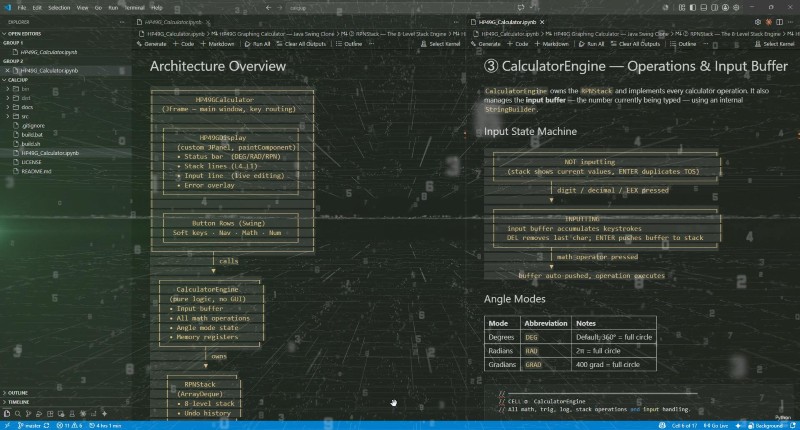The width and height of the screenshot is (800, 430).
Task: Click the synchronize changes icon next to master
Action: coord(46,425)
